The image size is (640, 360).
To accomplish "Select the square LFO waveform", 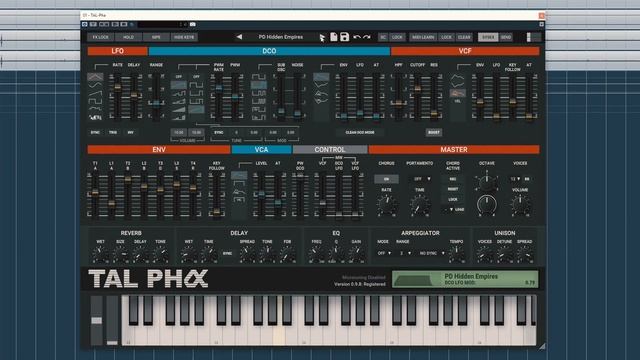I will pos(95,101).
